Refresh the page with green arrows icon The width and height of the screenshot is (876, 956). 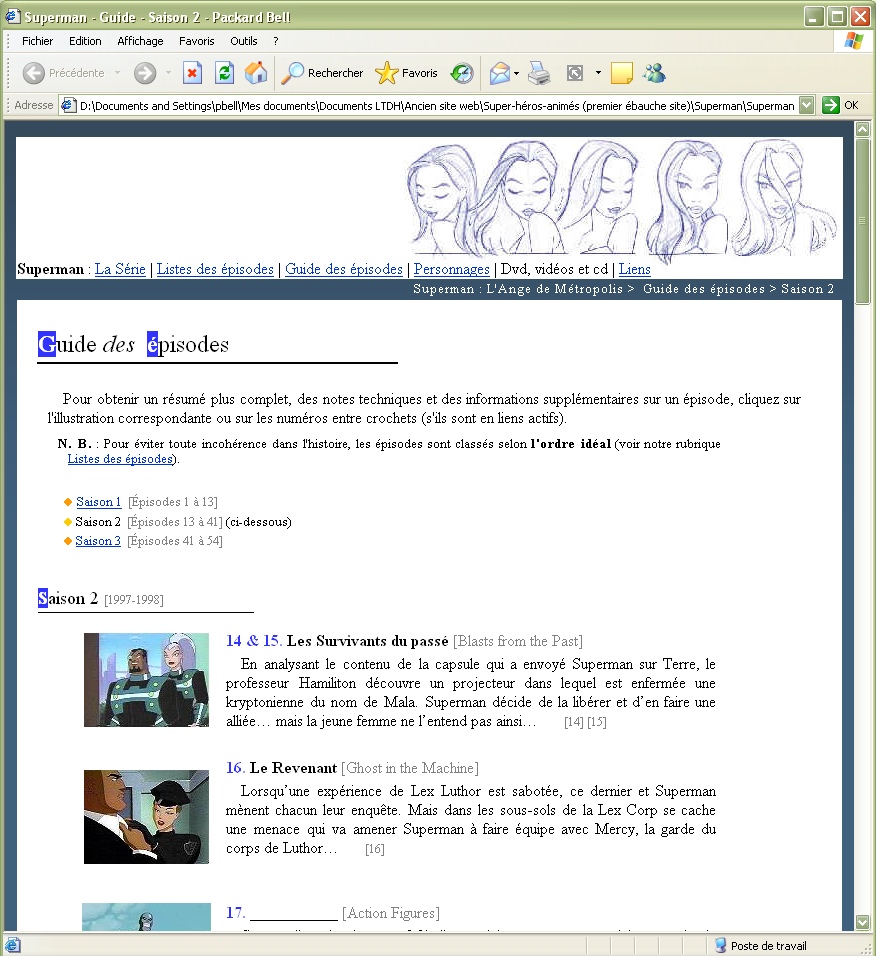[x=224, y=73]
